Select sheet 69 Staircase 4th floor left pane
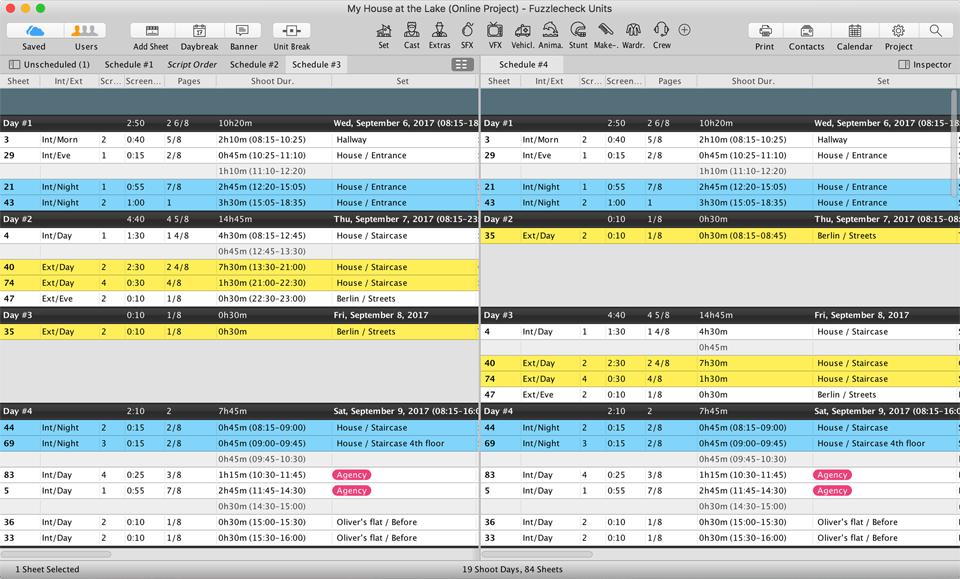This screenshot has width=960, height=579. (x=239, y=443)
